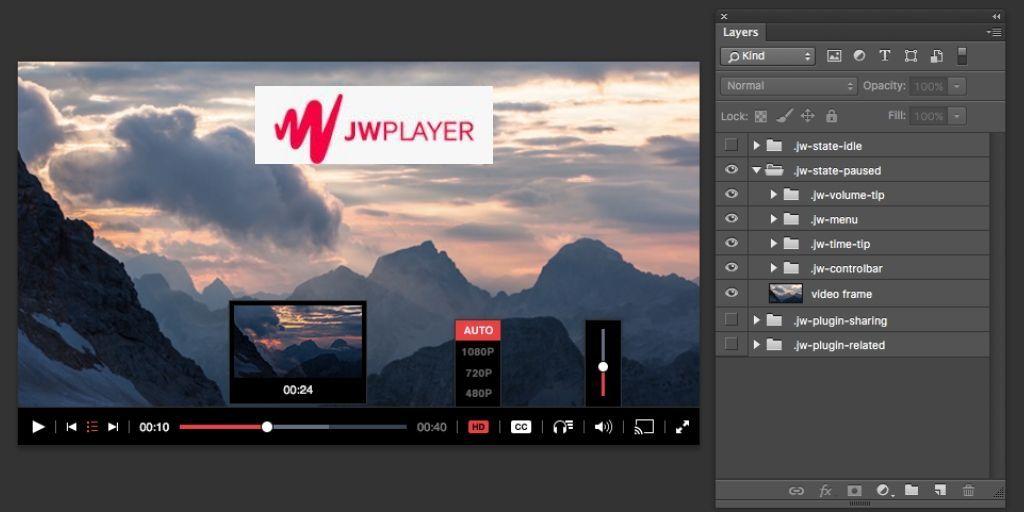
Task: Open the Opacity dropdown arrow
Action: [957, 86]
